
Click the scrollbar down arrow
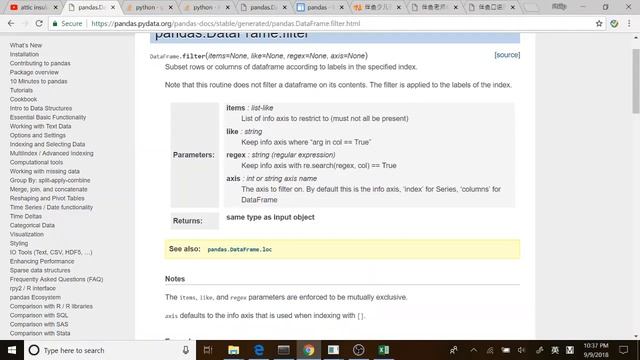click(636, 336)
